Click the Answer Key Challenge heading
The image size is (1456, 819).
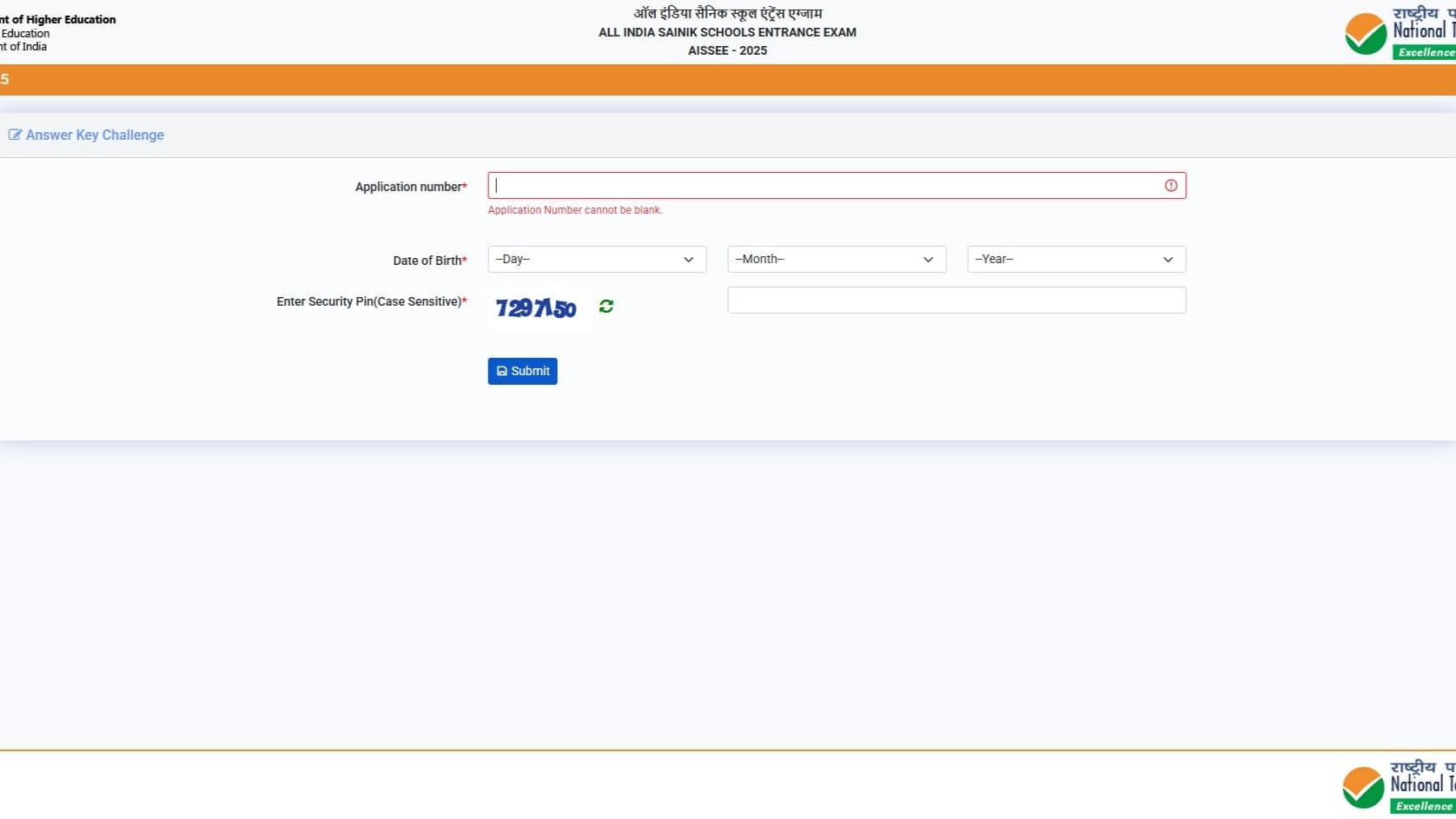click(x=95, y=135)
